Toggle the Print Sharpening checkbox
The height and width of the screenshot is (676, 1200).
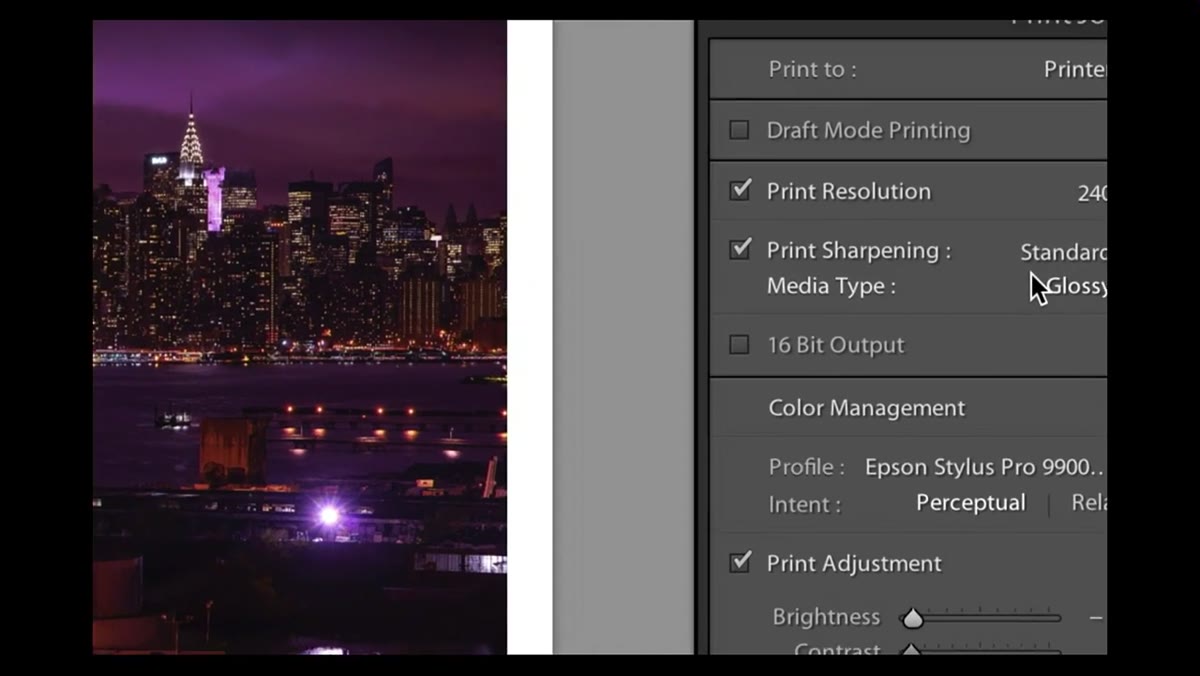coord(740,249)
